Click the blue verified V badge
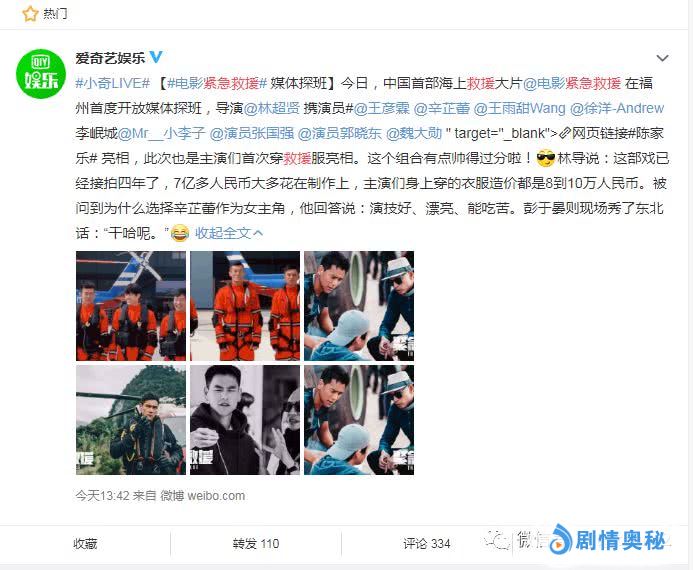Image resolution: width=693 pixels, height=570 pixels. coord(156,57)
